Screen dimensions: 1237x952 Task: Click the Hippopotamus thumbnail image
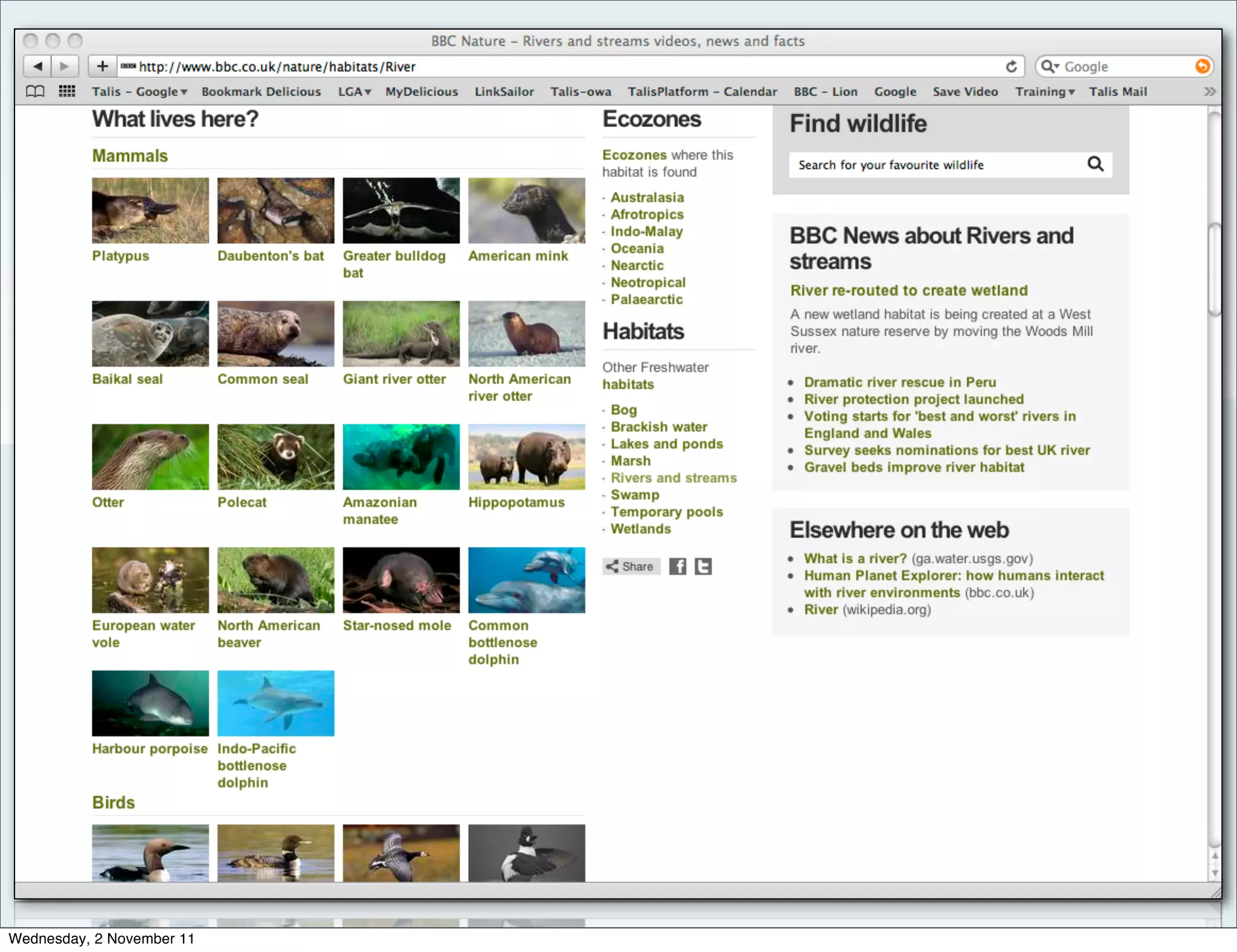pyautogui.click(x=526, y=457)
